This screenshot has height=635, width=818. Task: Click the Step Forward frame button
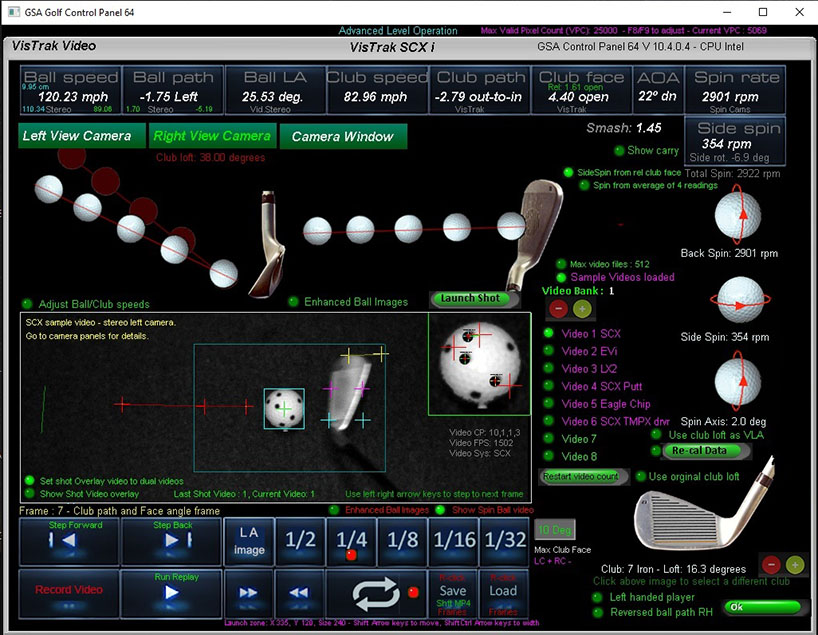pyautogui.click(x=68, y=541)
